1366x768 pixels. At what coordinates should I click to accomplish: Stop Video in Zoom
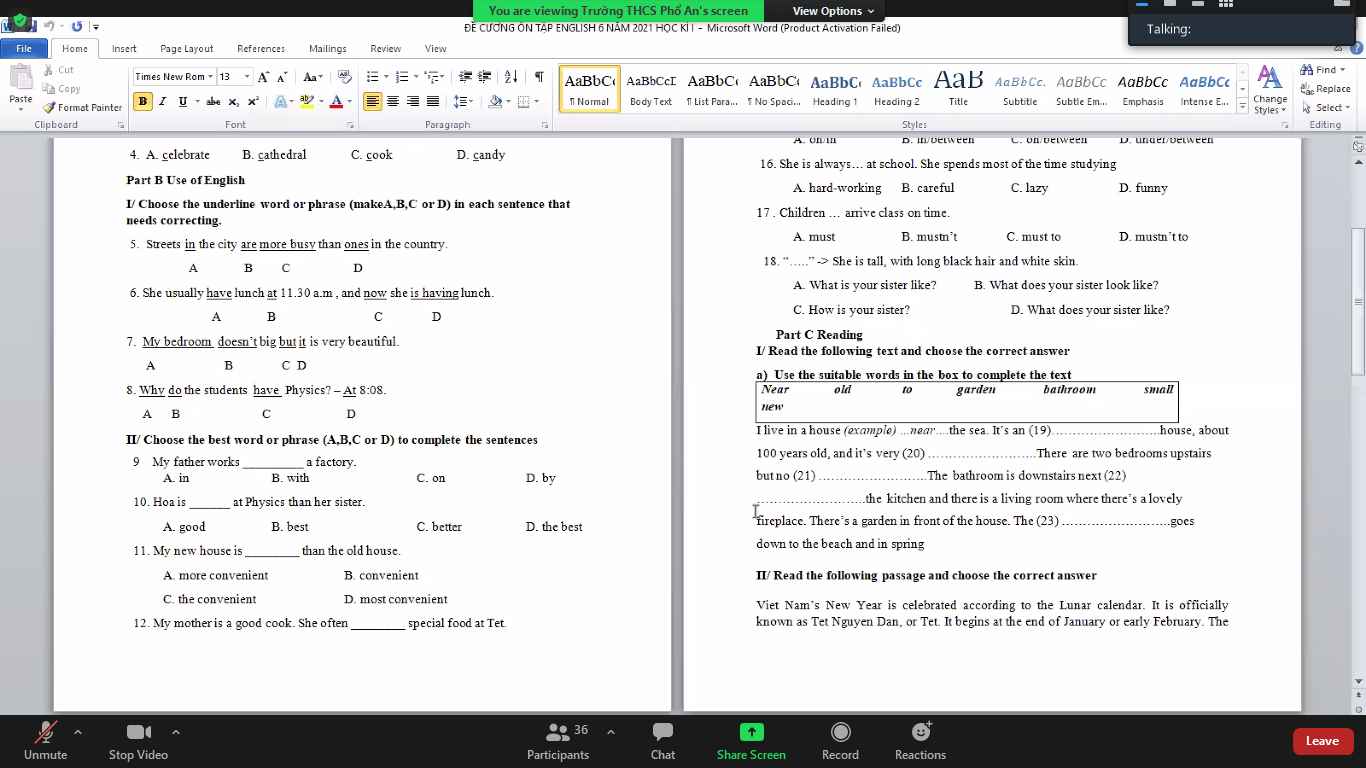pyautogui.click(x=138, y=741)
